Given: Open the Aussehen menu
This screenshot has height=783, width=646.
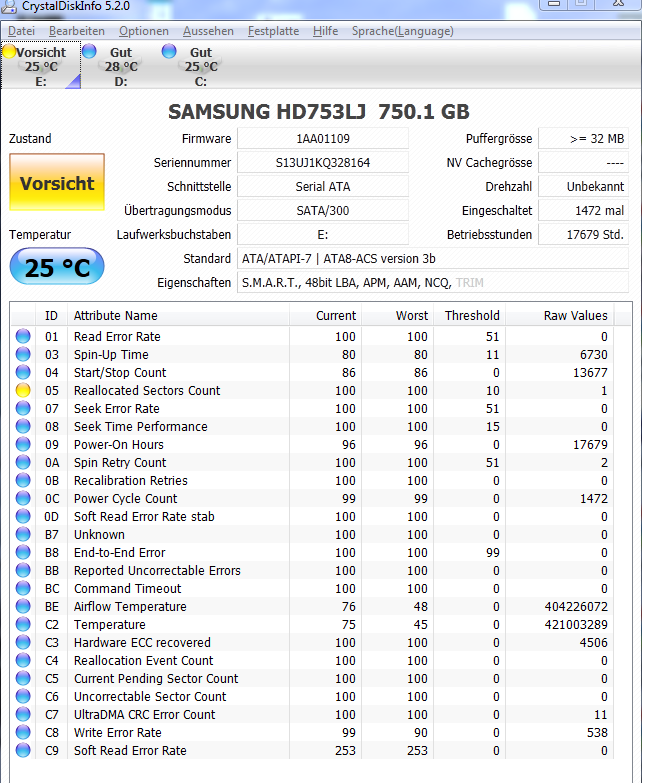Looking at the screenshot, I should point(208,31).
